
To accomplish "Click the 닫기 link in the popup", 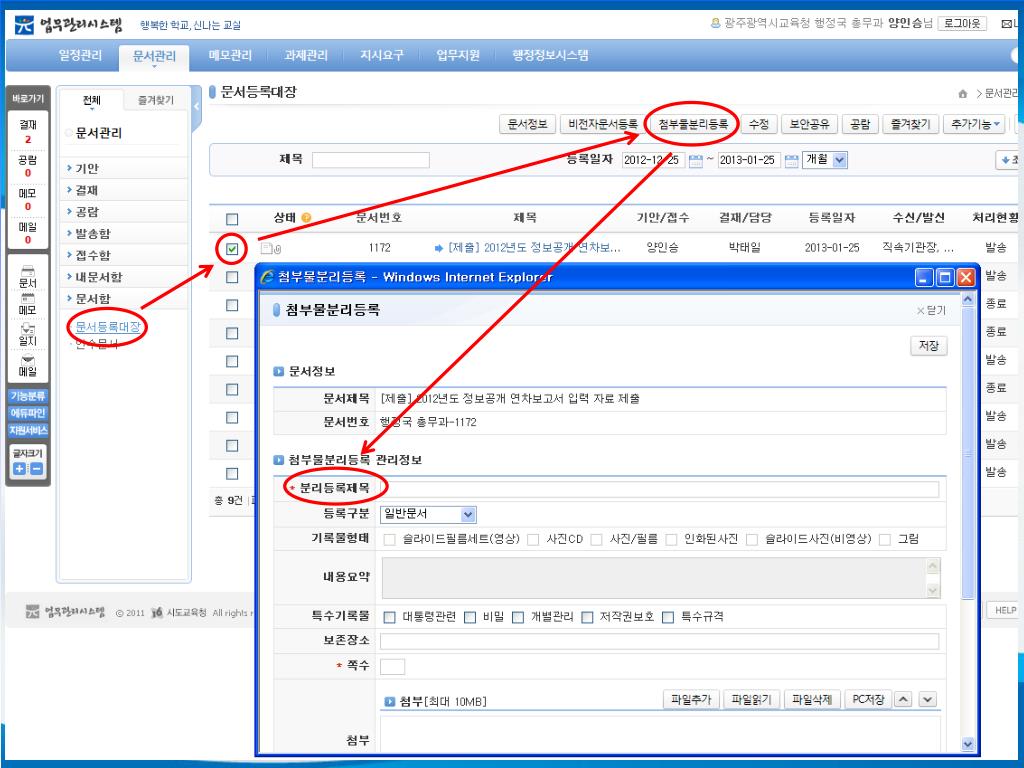I will pyautogui.click(x=931, y=310).
